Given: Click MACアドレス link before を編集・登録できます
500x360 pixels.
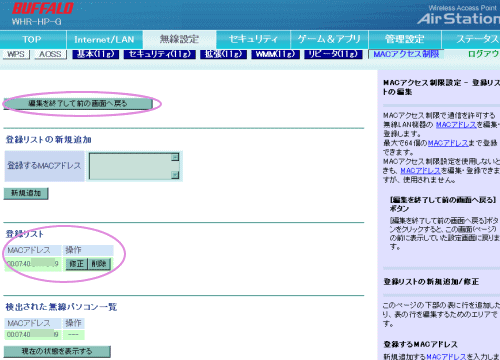Looking at the screenshot, I should 421,171.
